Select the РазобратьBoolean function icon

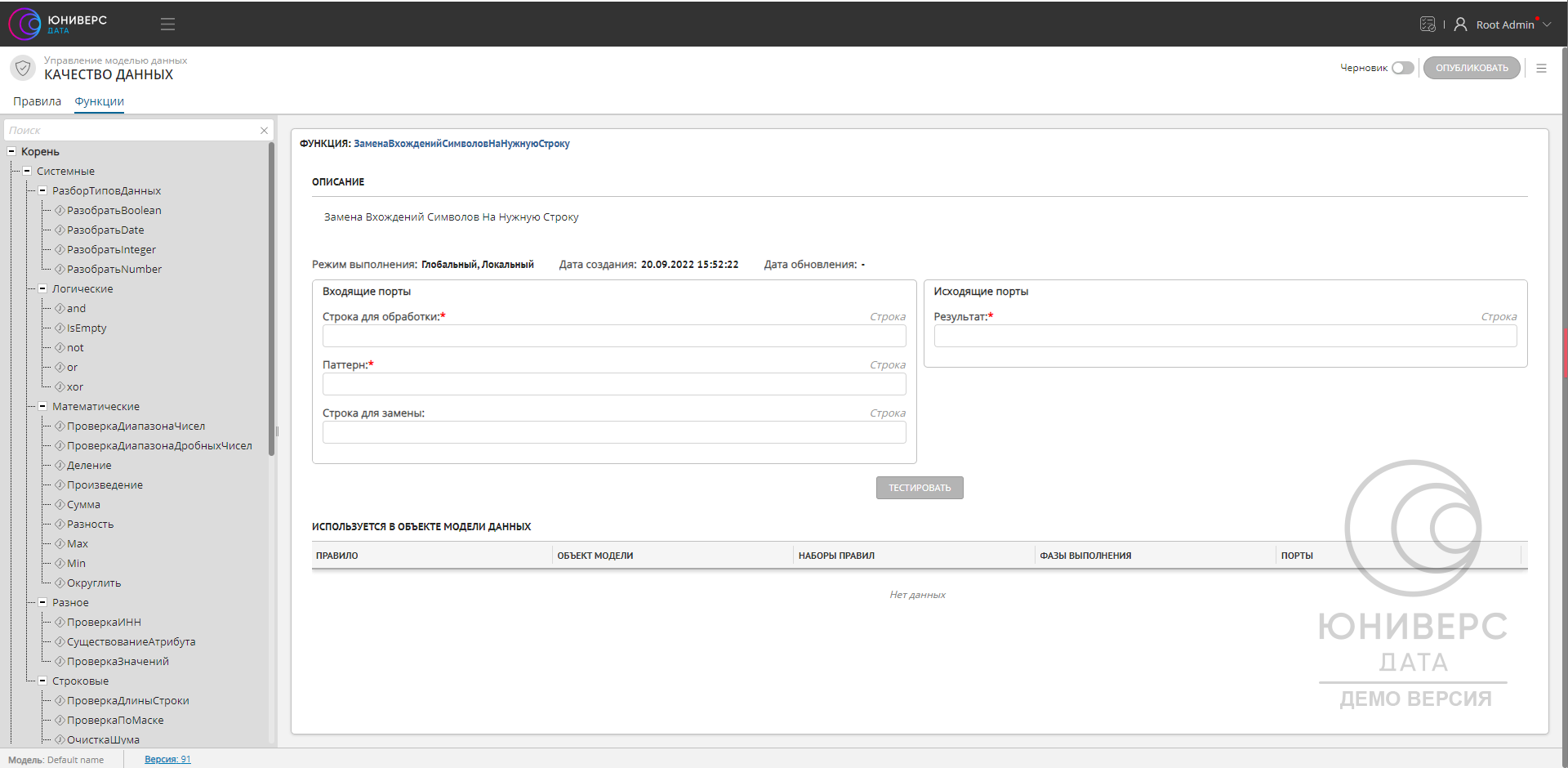pos(60,211)
